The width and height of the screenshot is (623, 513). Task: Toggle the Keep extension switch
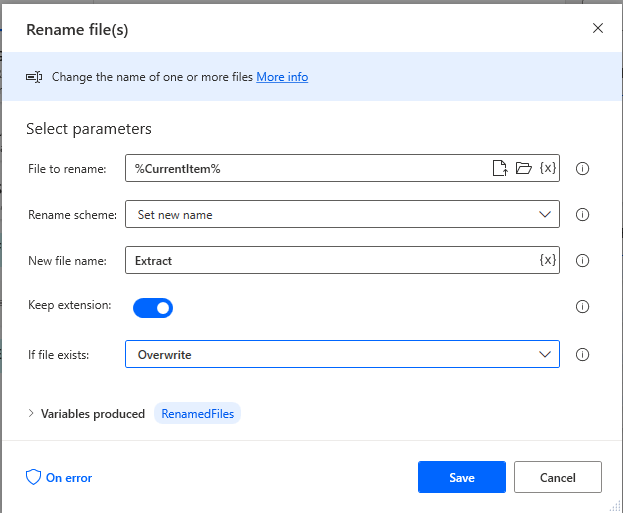(153, 308)
